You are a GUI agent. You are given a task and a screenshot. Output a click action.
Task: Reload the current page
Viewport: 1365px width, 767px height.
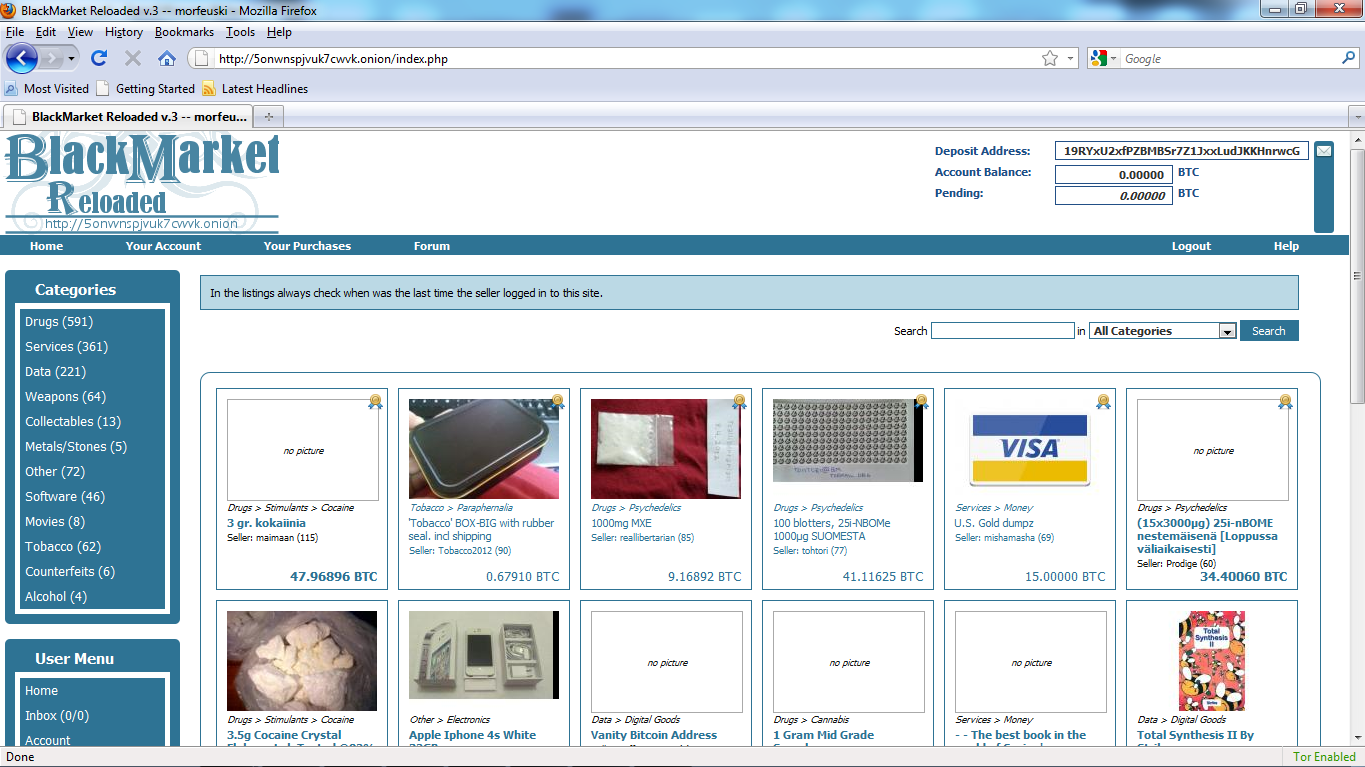(99, 58)
